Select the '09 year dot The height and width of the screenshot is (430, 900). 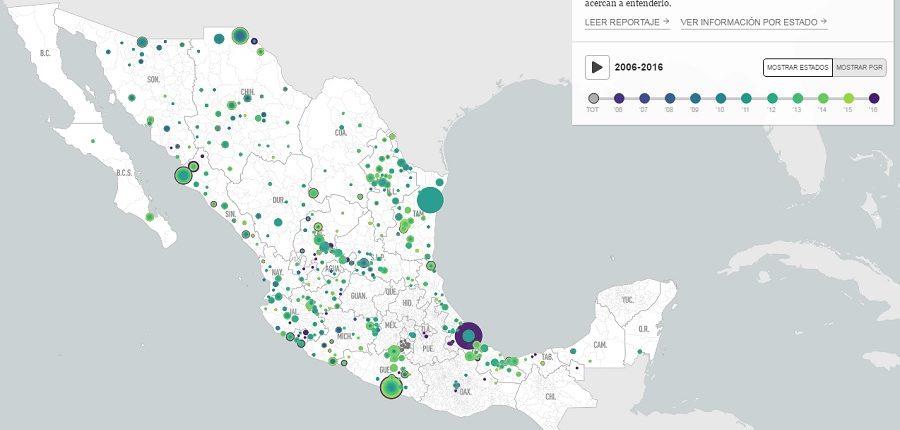[x=696, y=98]
